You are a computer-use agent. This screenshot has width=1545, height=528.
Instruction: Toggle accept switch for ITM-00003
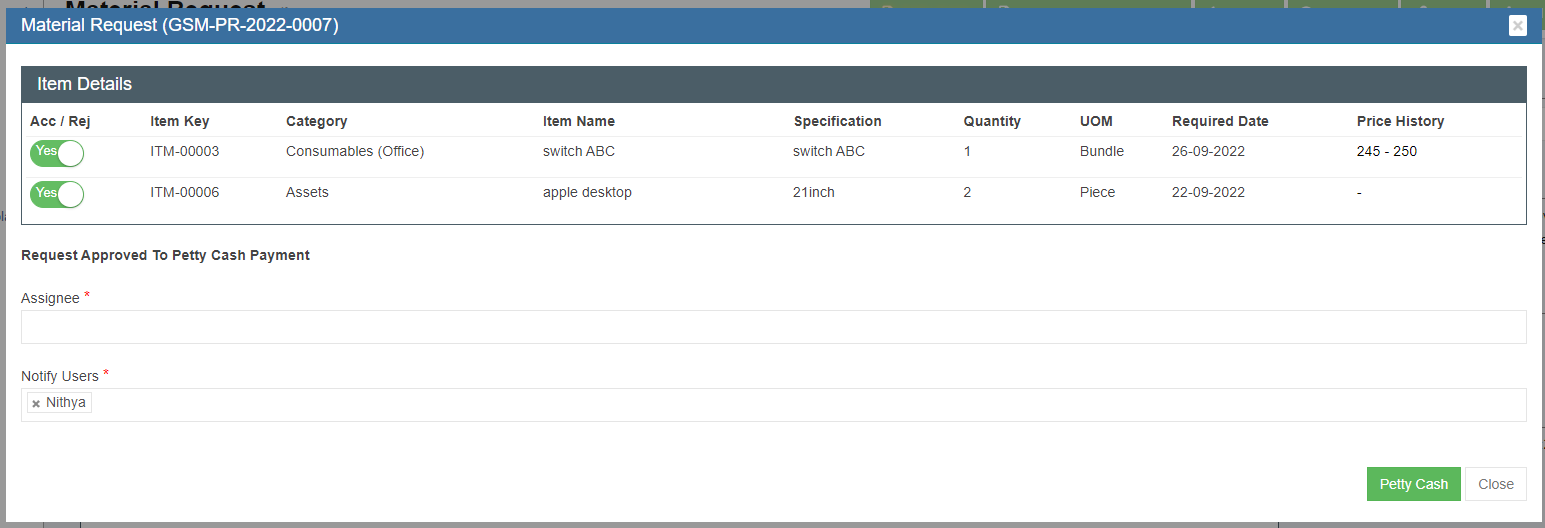coord(57,153)
